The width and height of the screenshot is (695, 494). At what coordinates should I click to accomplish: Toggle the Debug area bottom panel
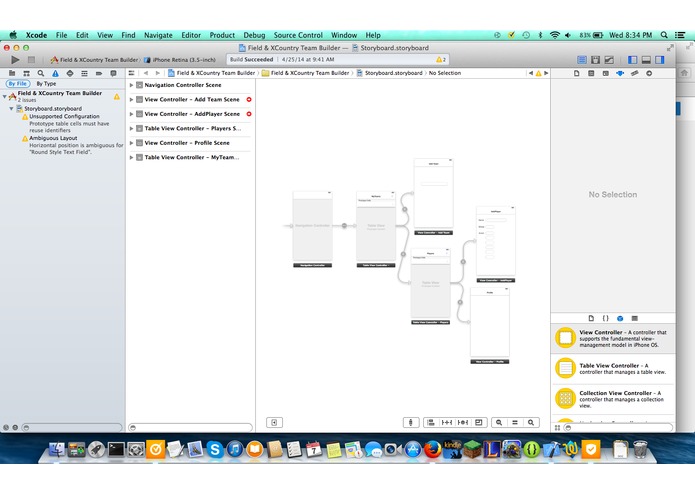pyautogui.click(x=646, y=59)
